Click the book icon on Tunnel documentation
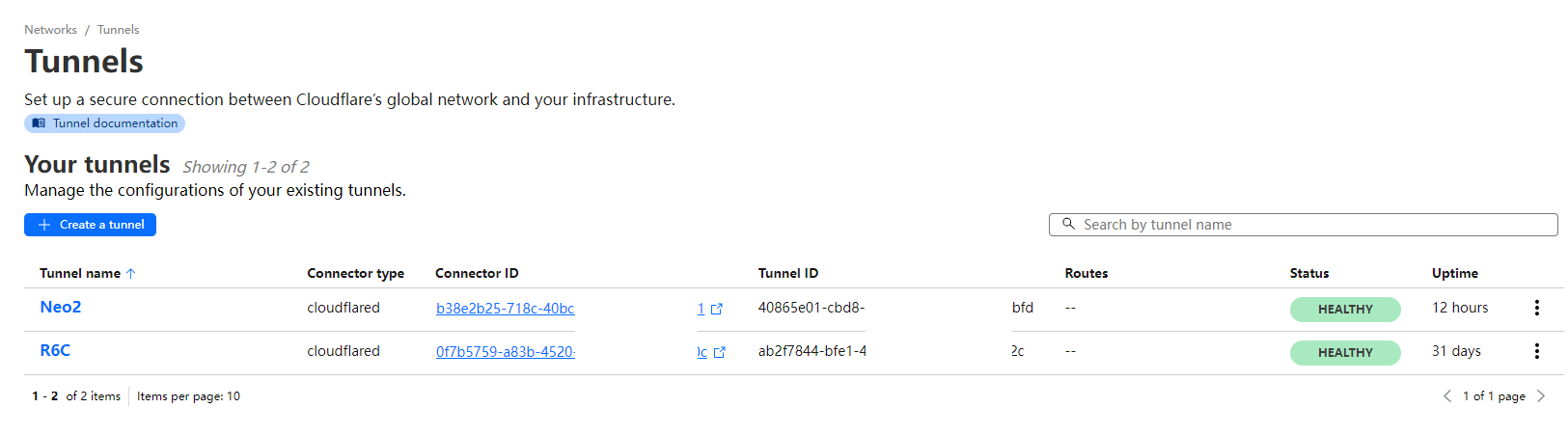Viewport: 1568px width, 435px height. (39, 123)
